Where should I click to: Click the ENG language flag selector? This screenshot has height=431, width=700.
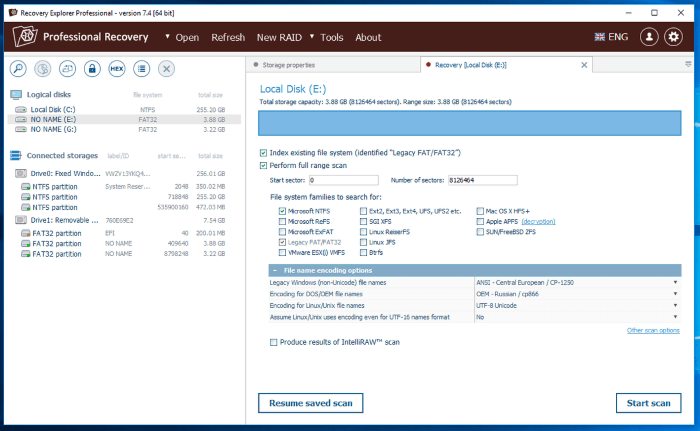click(x=611, y=37)
